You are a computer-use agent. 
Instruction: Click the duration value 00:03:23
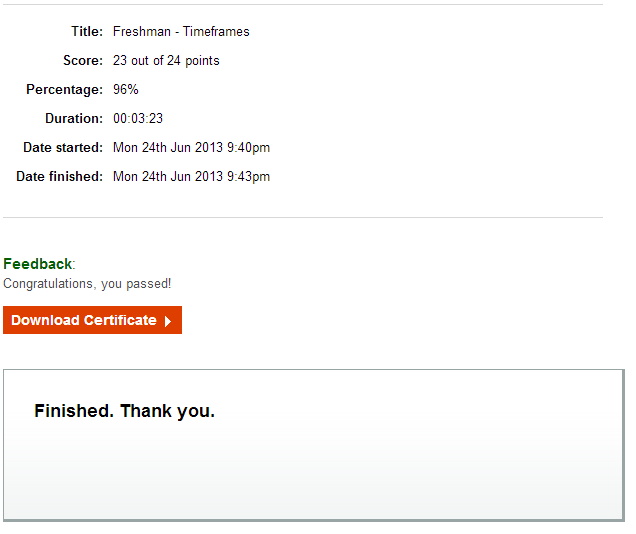point(138,118)
